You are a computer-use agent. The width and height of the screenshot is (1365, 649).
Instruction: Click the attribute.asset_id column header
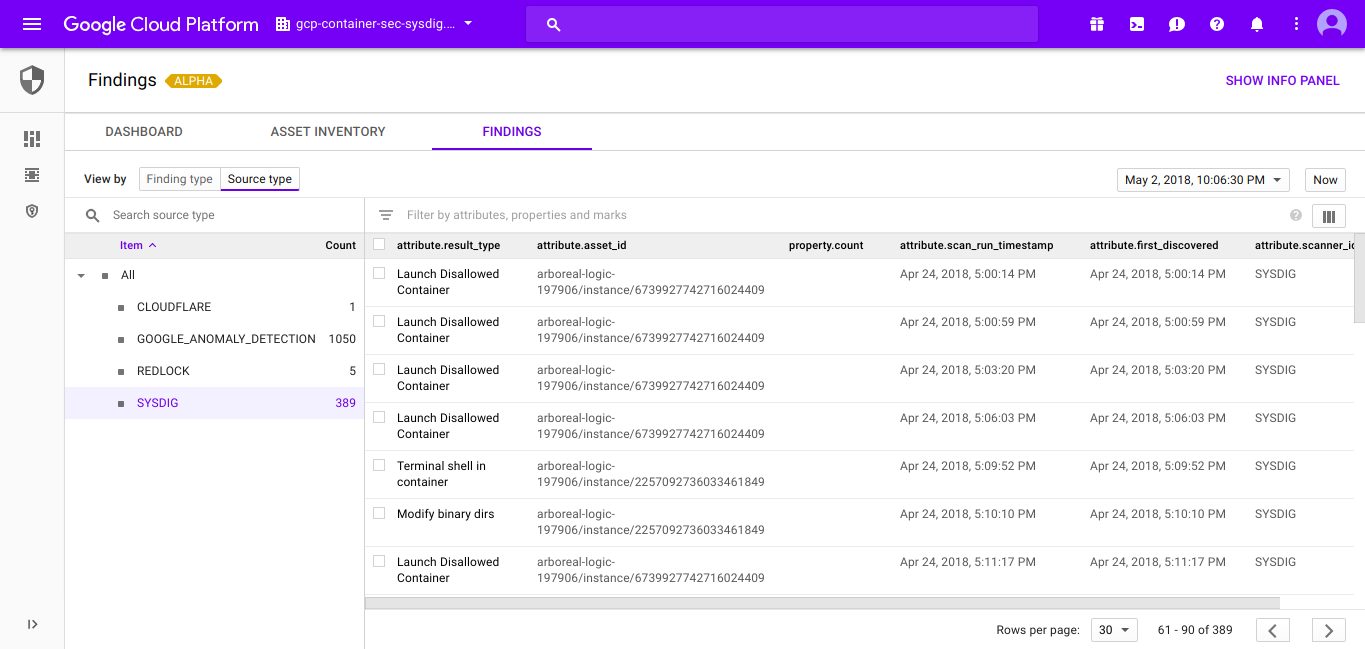582,245
